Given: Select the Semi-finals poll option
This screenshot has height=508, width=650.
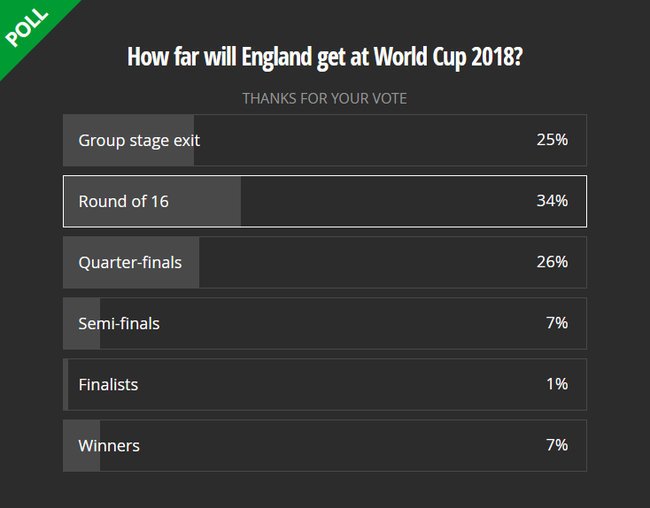Looking at the screenshot, I should coord(325,323).
